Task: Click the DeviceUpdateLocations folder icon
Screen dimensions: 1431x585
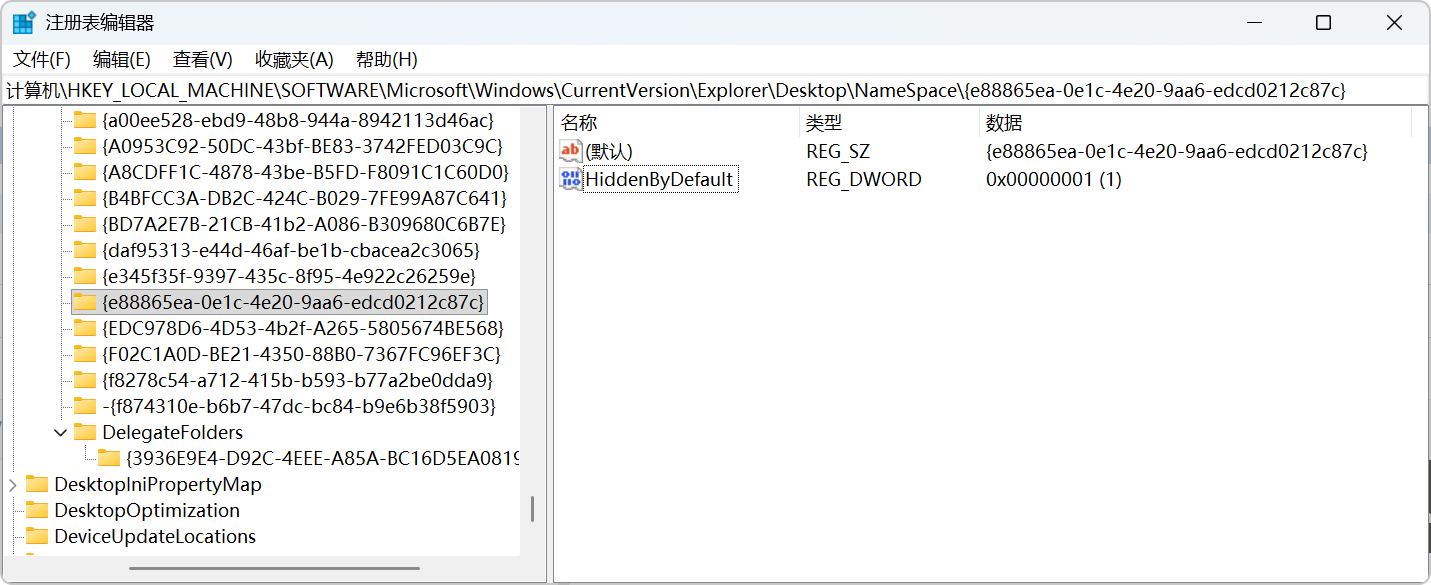Action: 37,537
